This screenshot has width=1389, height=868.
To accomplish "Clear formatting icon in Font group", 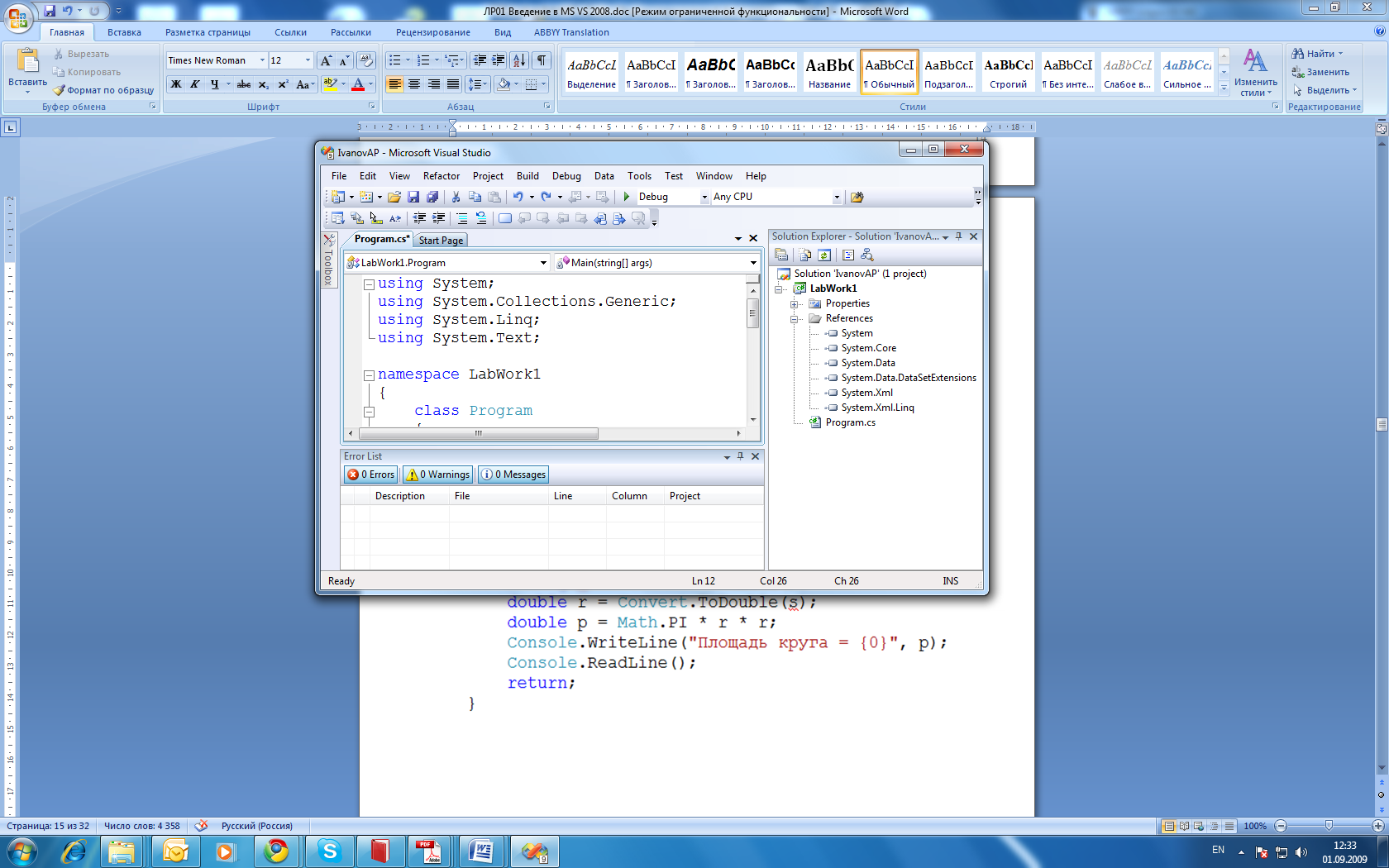I will [x=367, y=60].
